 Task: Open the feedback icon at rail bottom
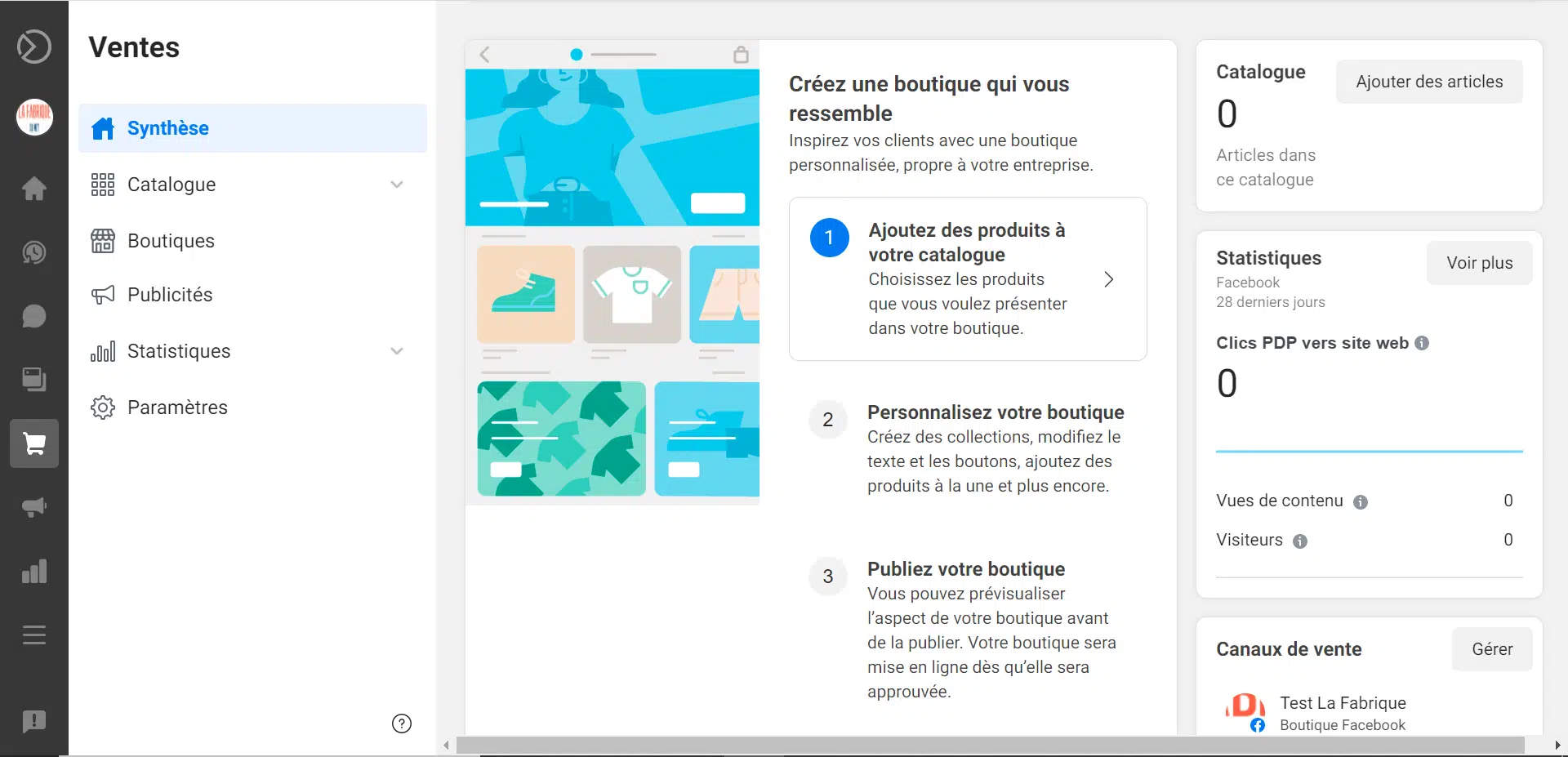point(33,722)
